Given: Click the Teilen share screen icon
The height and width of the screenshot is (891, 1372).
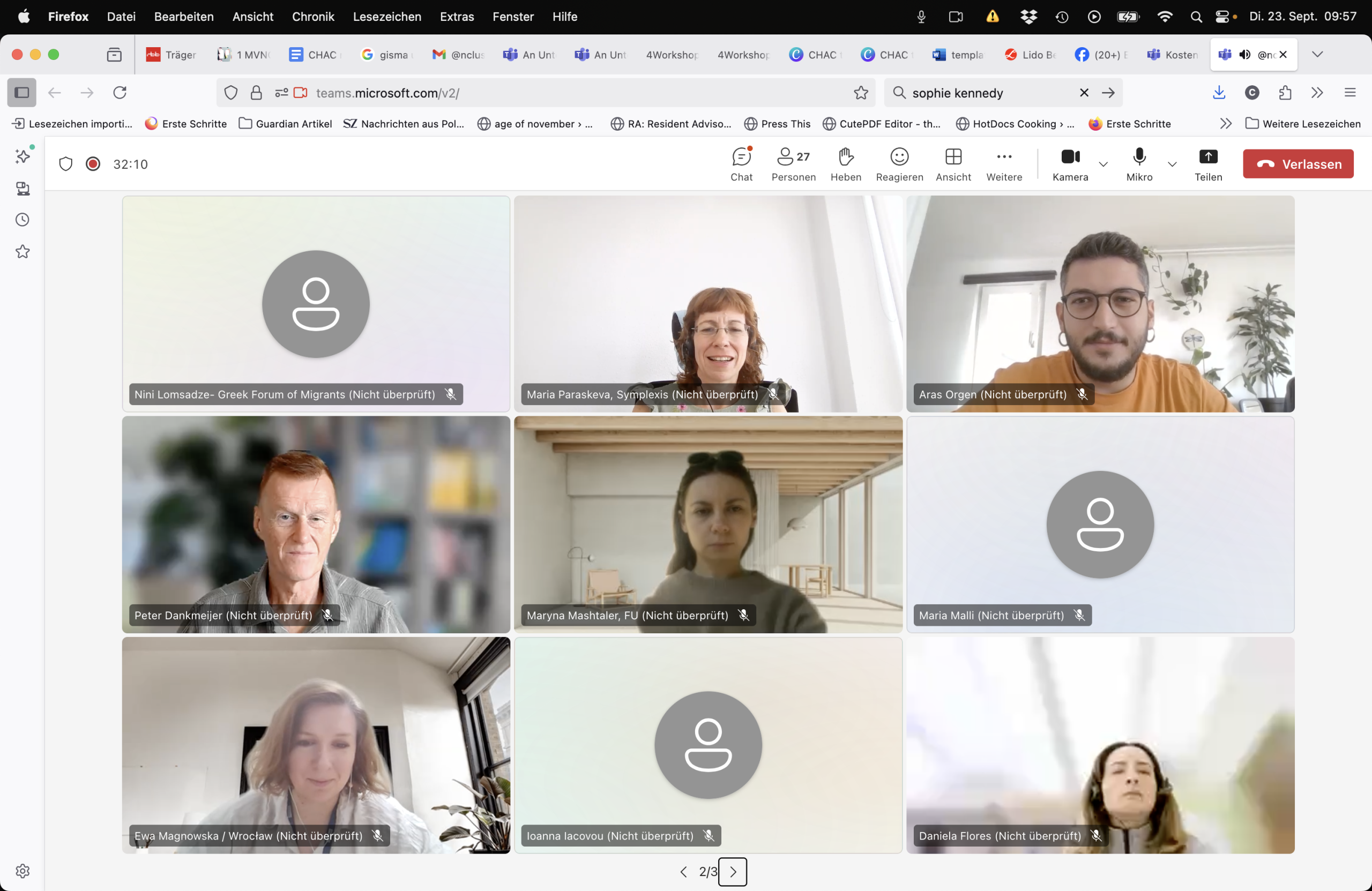Looking at the screenshot, I should [1207, 163].
